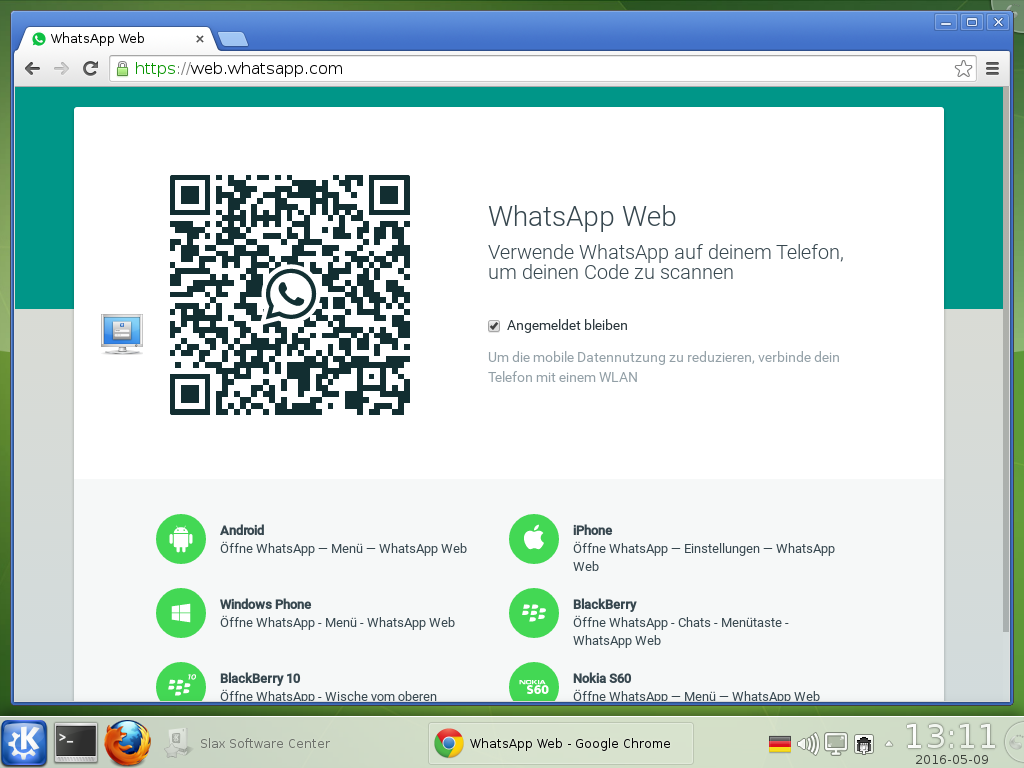
Task: Select the WhatsApp Web tab
Action: click(118, 39)
